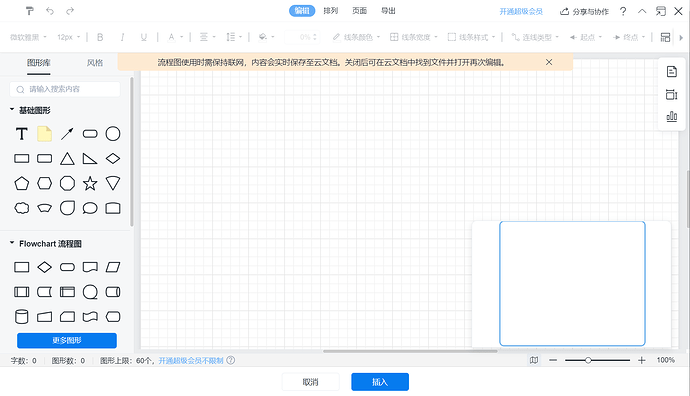690x396 pixels.
Task: Select the format painter tool
Action: click(29, 11)
